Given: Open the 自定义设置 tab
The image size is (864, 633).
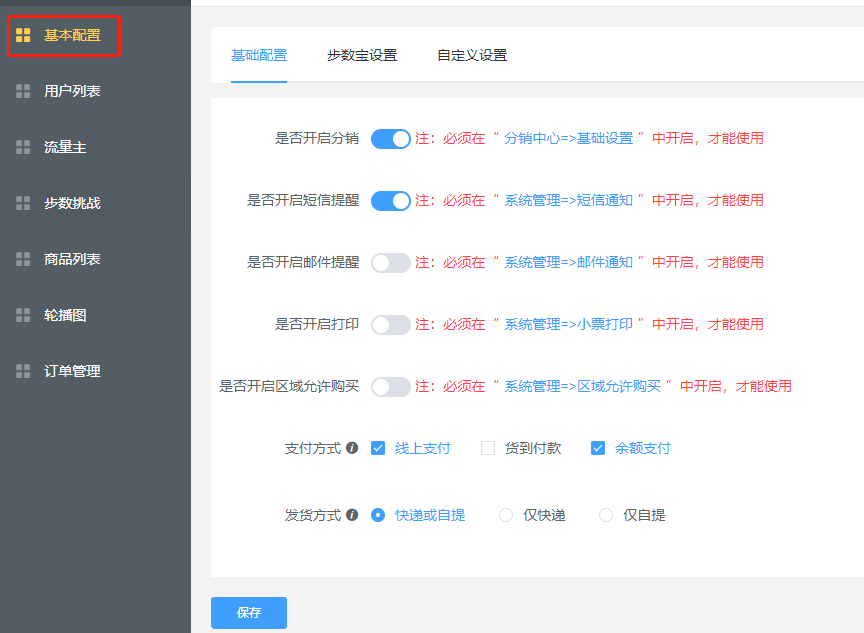Looking at the screenshot, I should coord(472,55).
